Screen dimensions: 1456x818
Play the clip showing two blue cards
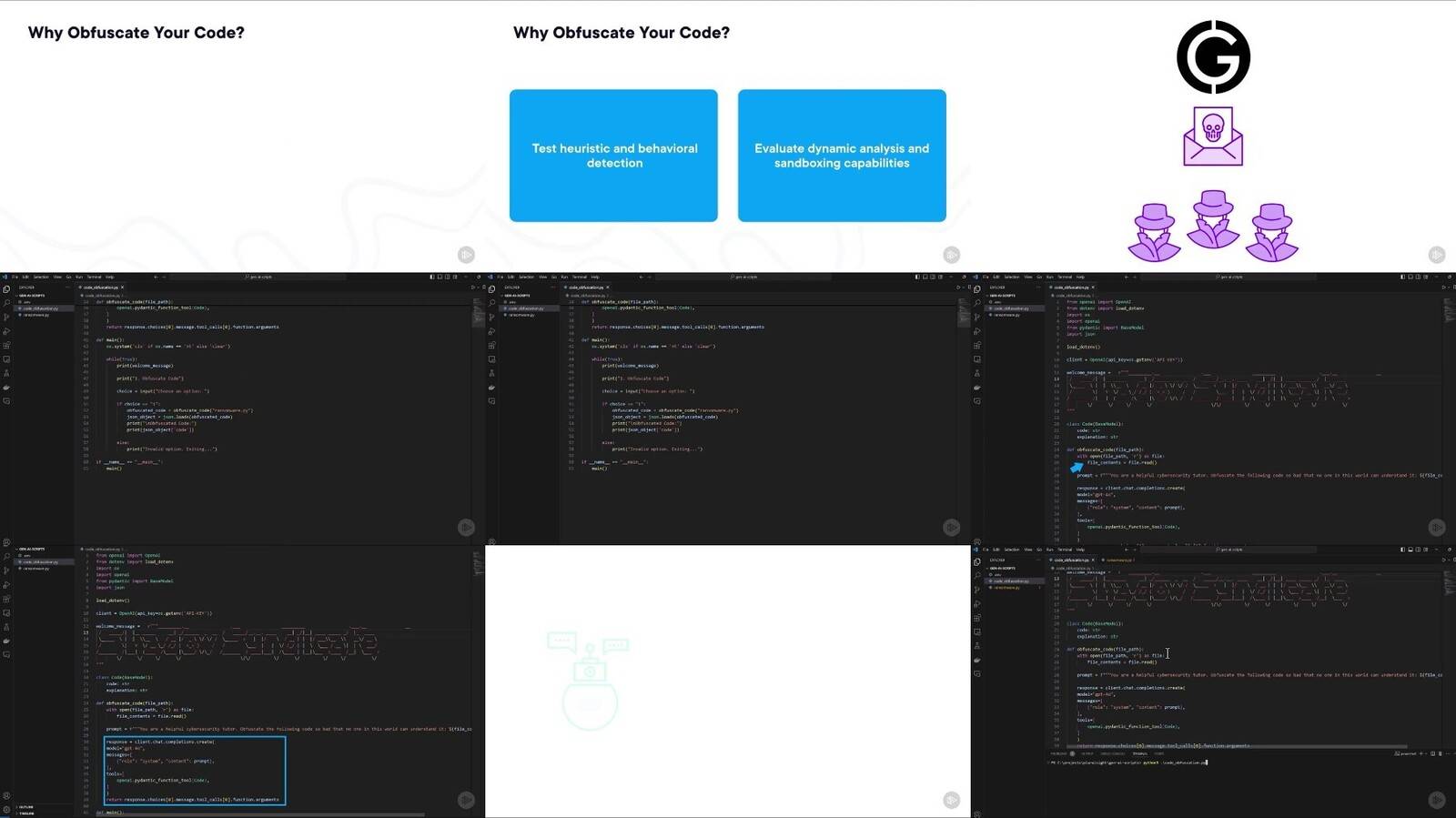coord(951,255)
